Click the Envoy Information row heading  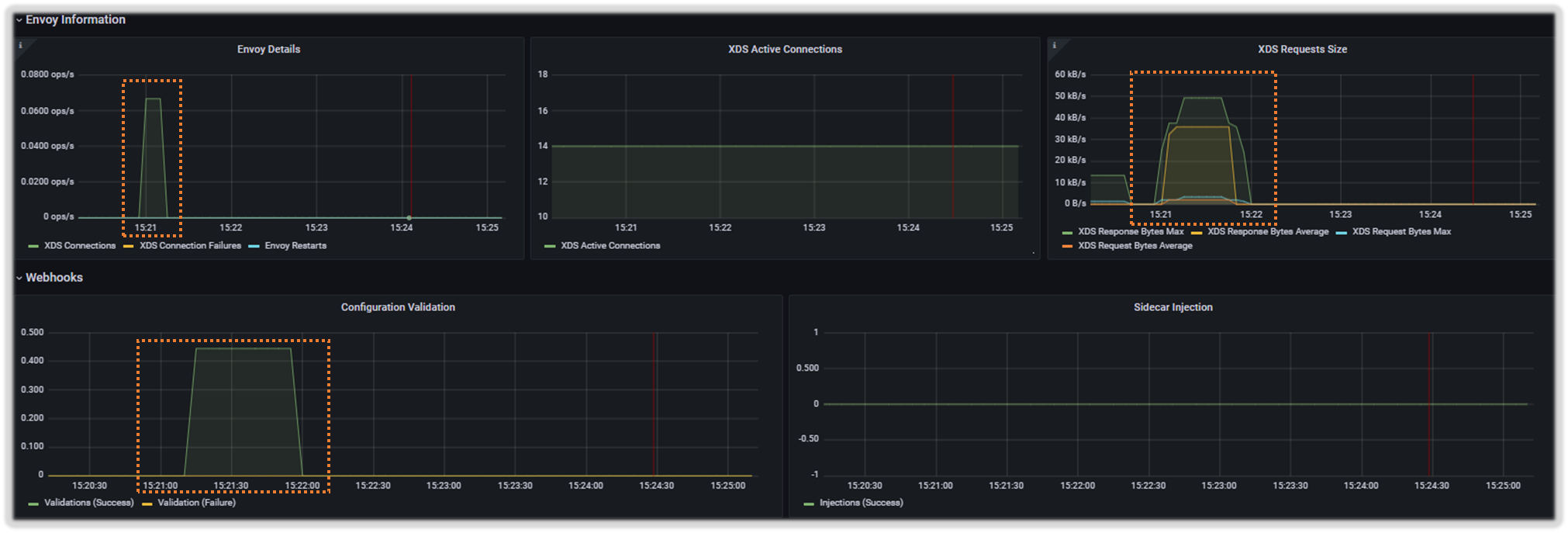coord(75,20)
